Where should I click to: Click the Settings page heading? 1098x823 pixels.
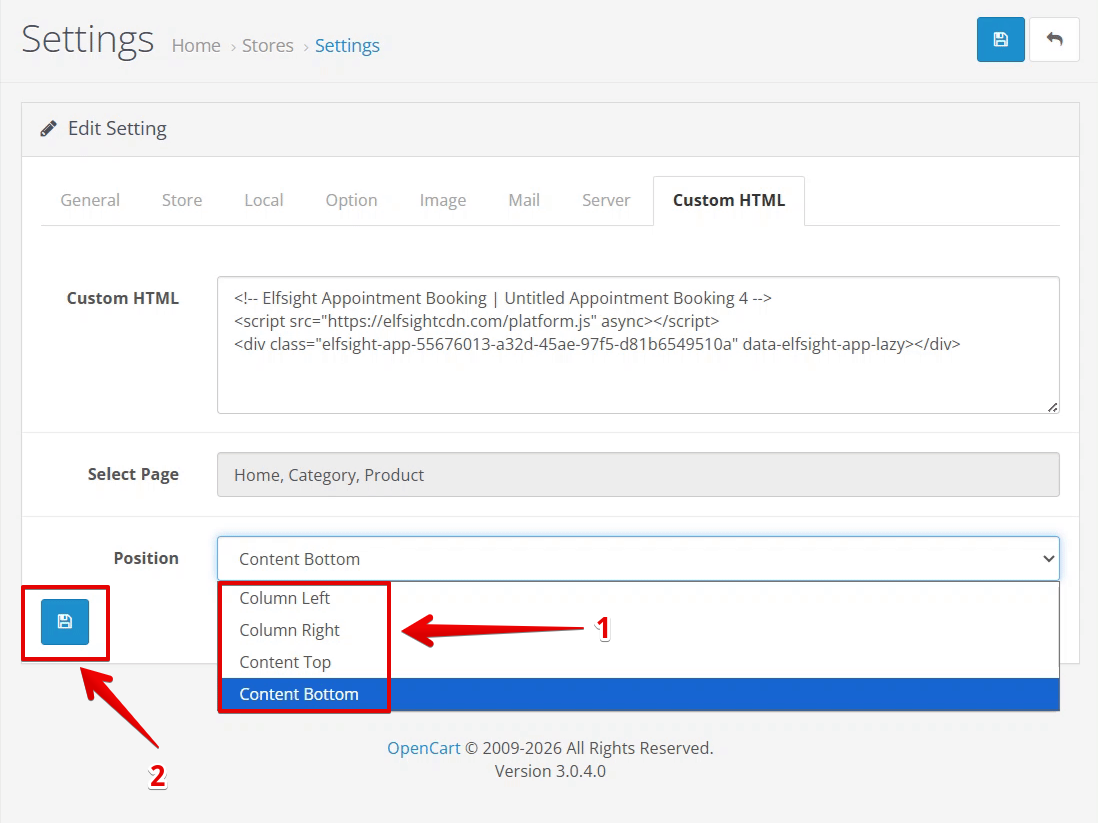[x=88, y=39]
